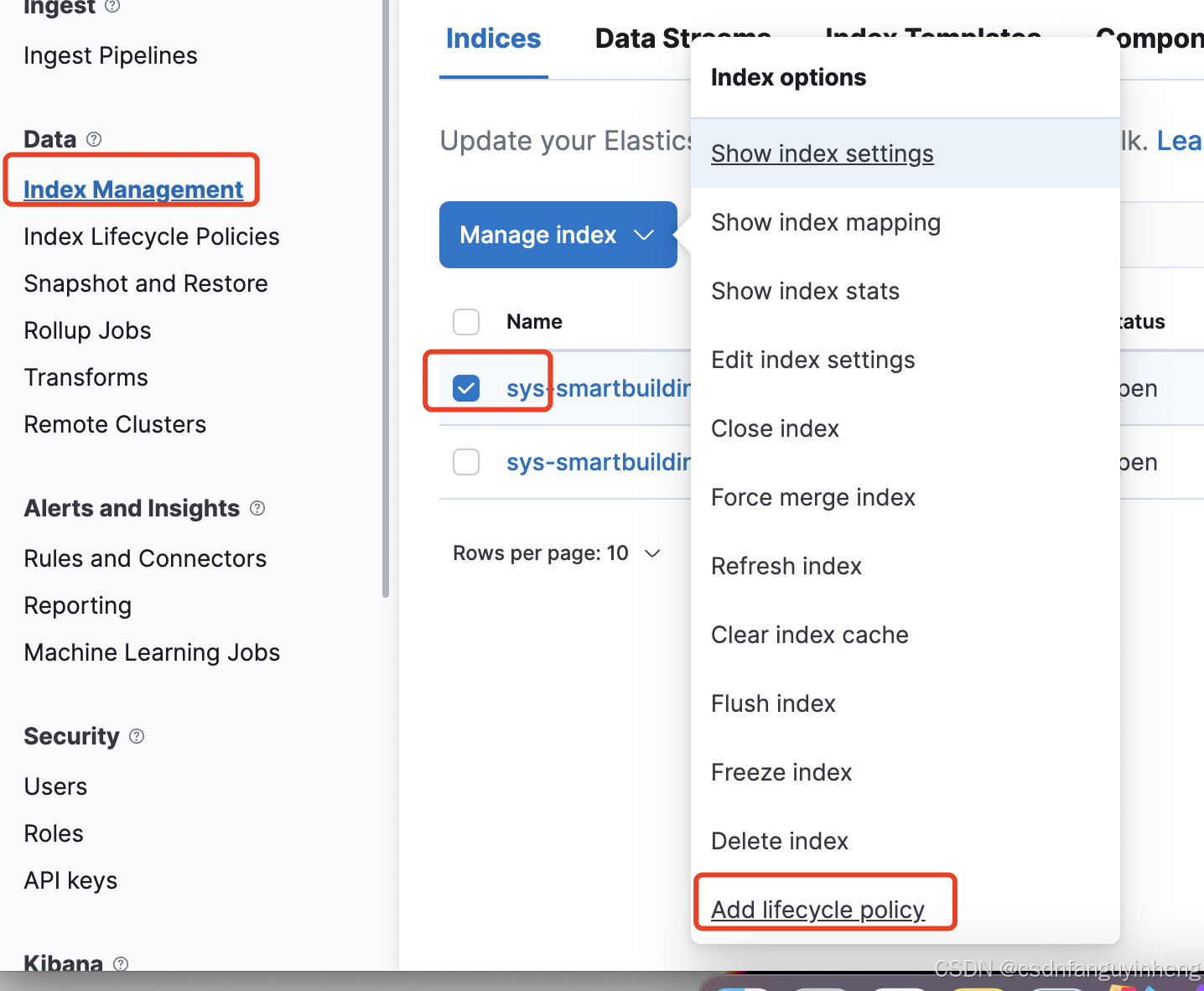This screenshot has width=1204, height=991.
Task: Toggle the select-all checkbox beside Name
Action: pos(466,322)
